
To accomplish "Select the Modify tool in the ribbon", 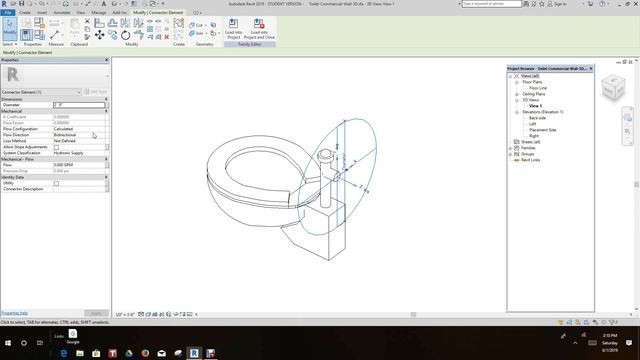I will (x=9, y=29).
